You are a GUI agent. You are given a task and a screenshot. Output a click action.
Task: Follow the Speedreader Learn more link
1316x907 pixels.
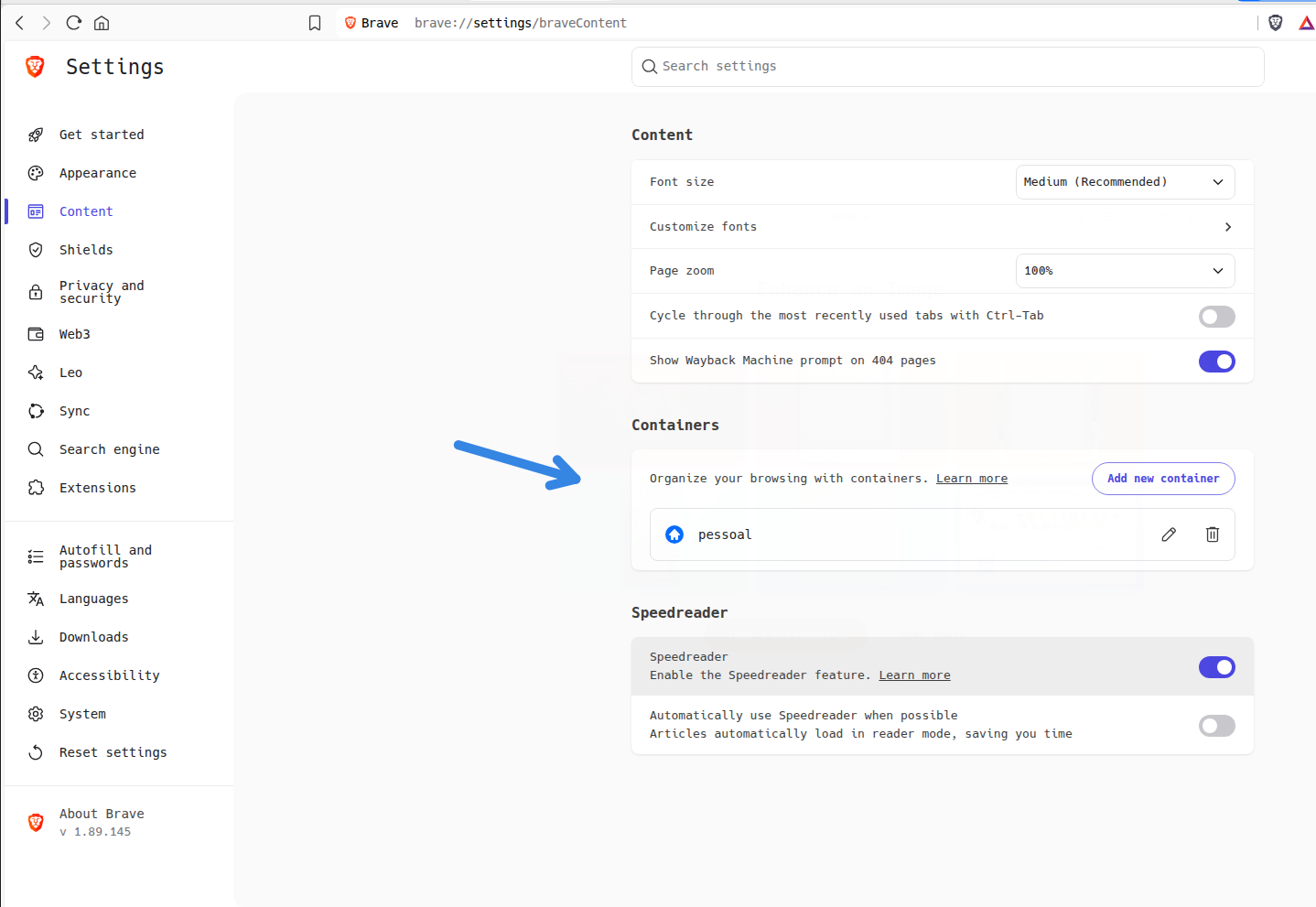(x=915, y=675)
